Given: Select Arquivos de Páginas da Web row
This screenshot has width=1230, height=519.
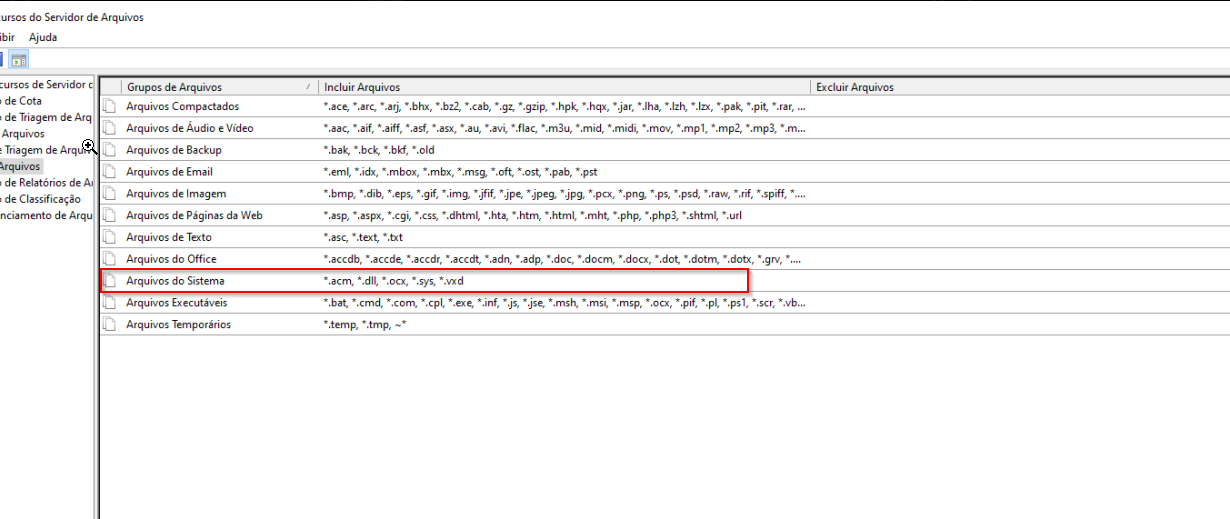Looking at the screenshot, I should click(194, 215).
